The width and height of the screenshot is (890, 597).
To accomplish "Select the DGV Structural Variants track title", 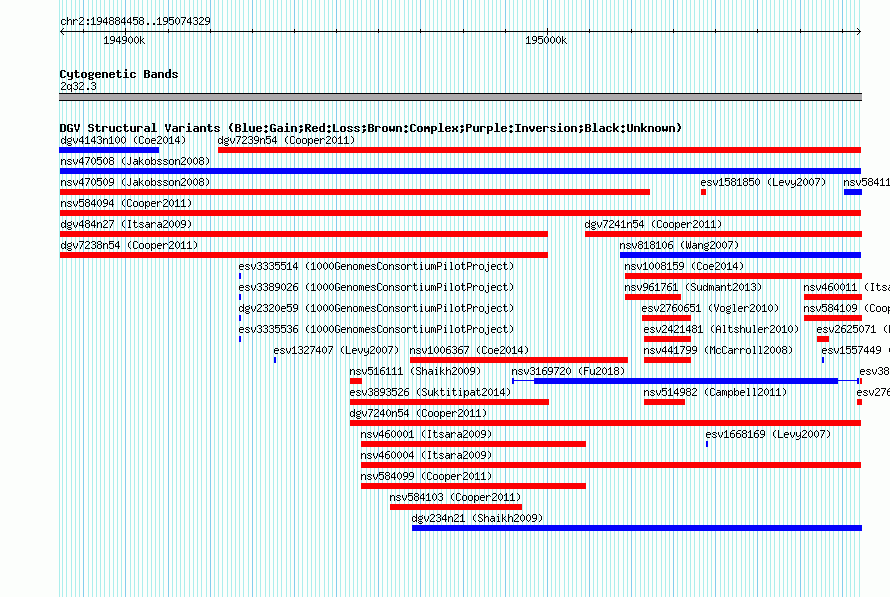I will pyautogui.click(x=371, y=128).
